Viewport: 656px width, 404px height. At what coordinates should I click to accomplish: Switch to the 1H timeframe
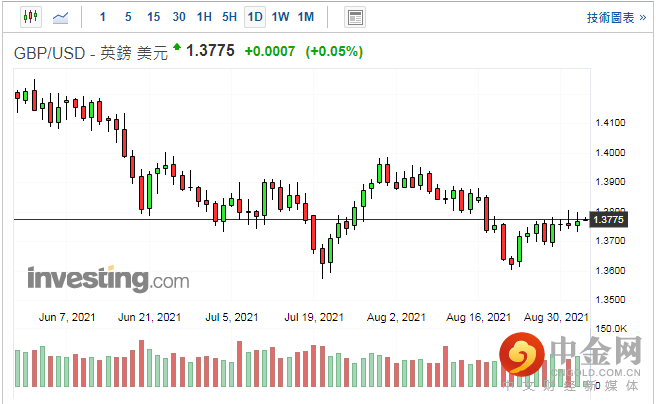pyautogui.click(x=204, y=17)
